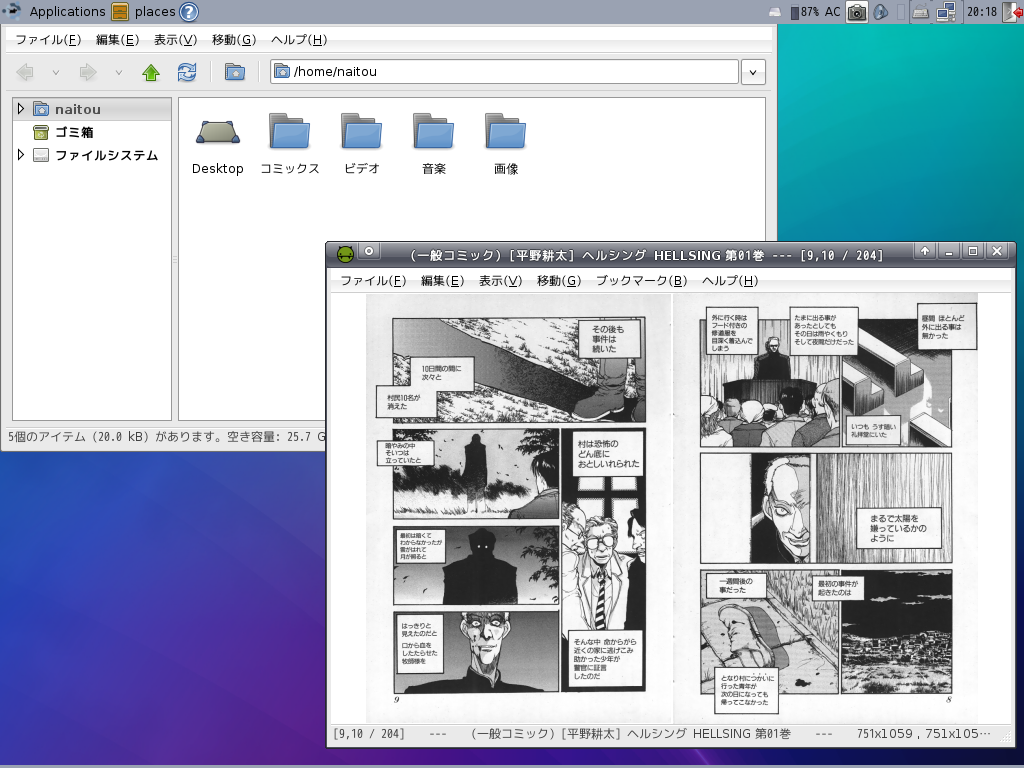Minimize the comic viewer window

coord(949,251)
